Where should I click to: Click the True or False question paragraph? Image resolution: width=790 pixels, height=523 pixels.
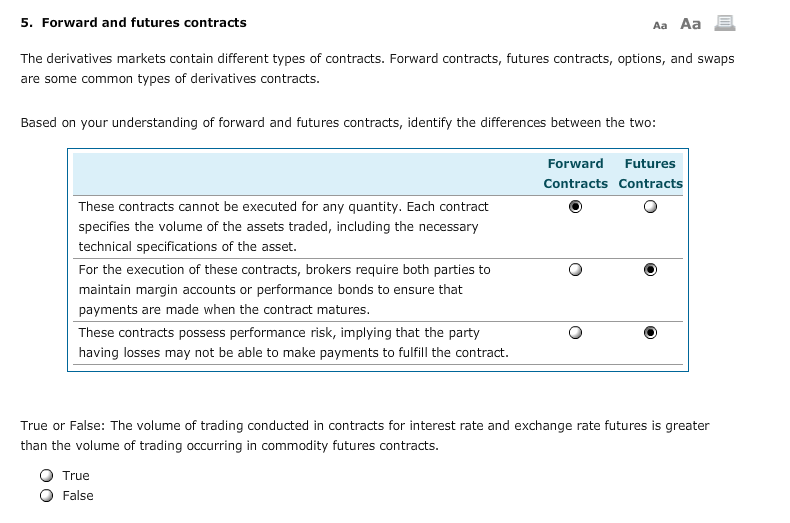pos(365,436)
